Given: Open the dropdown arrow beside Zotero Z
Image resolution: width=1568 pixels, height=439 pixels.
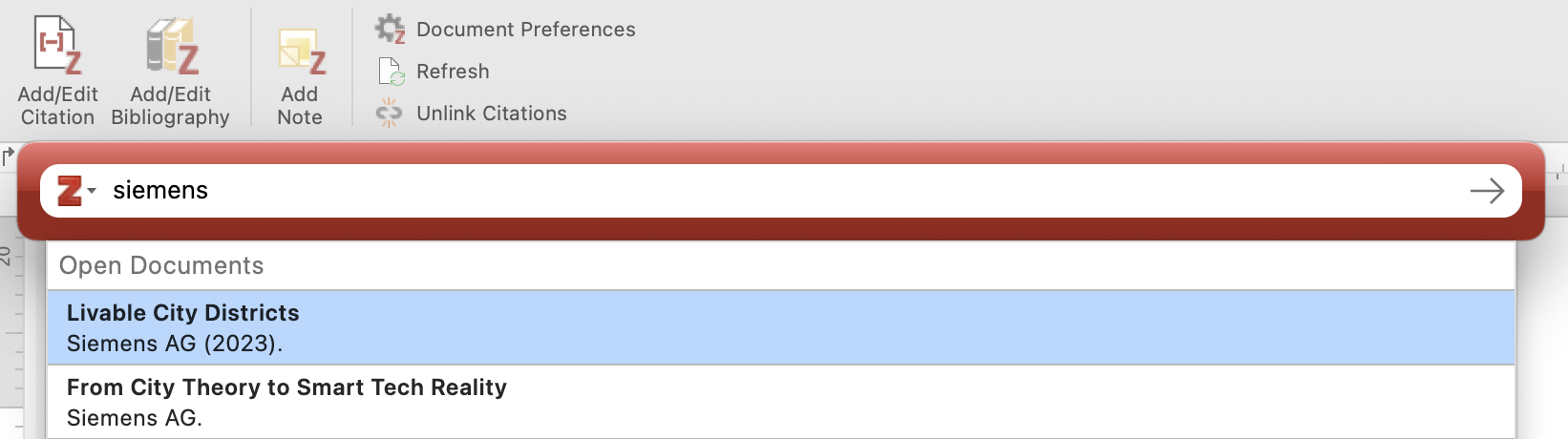Looking at the screenshot, I should click(x=92, y=191).
